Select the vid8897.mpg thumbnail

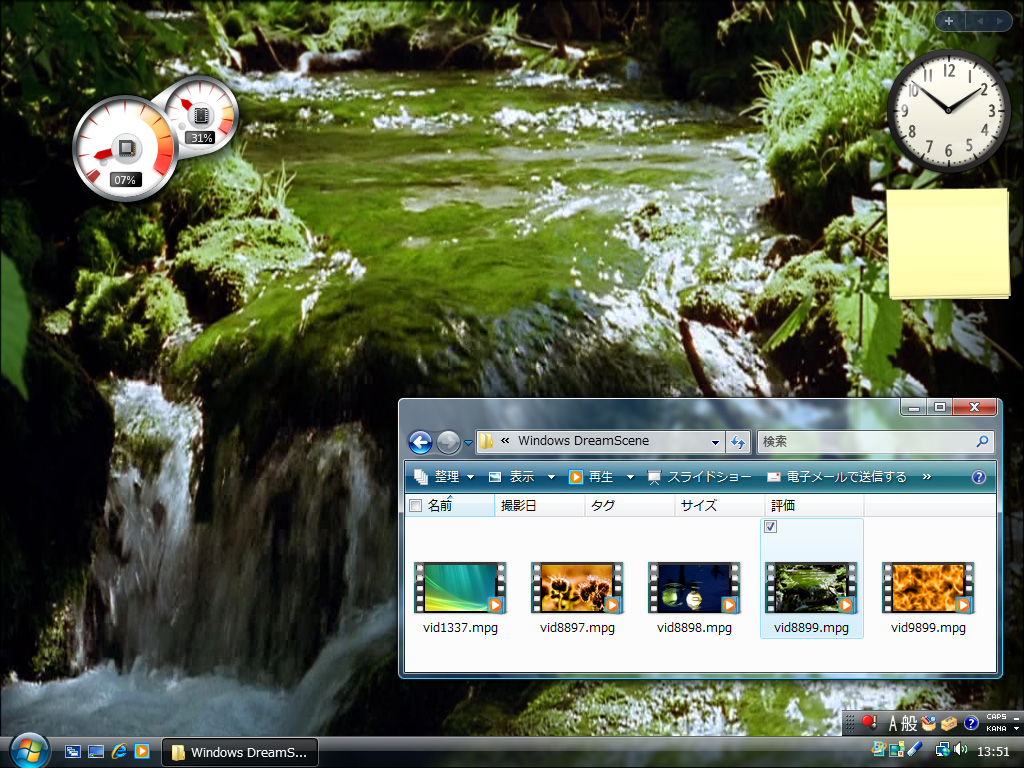point(577,589)
